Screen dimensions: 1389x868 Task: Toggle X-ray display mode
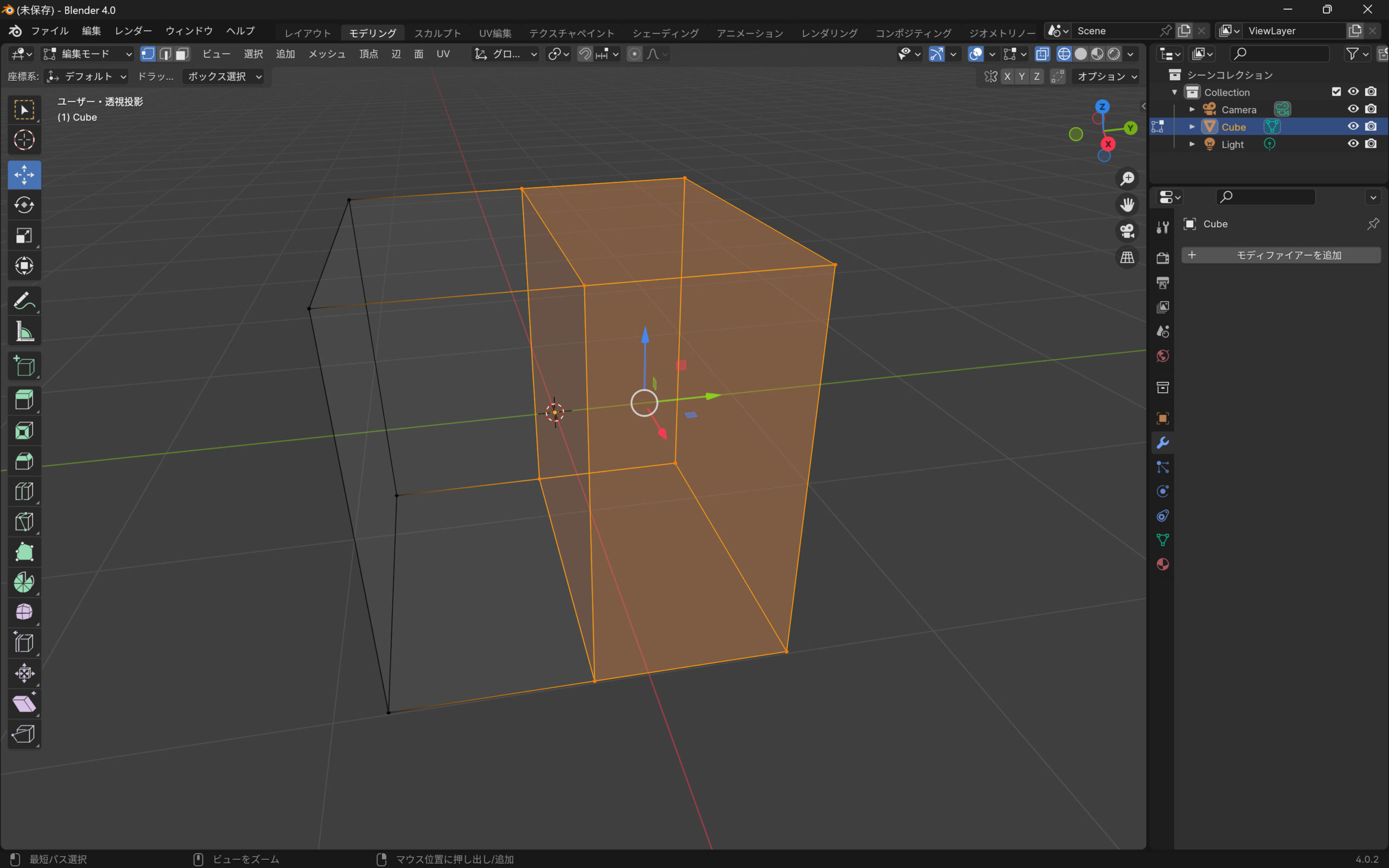click(x=1042, y=54)
